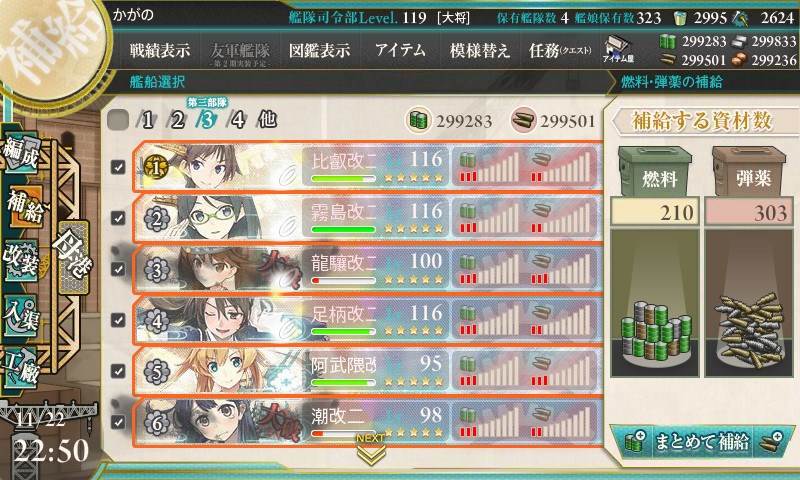Open the 図鑑表示 menu item
800x480 pixels.
(x=319, y=50)
